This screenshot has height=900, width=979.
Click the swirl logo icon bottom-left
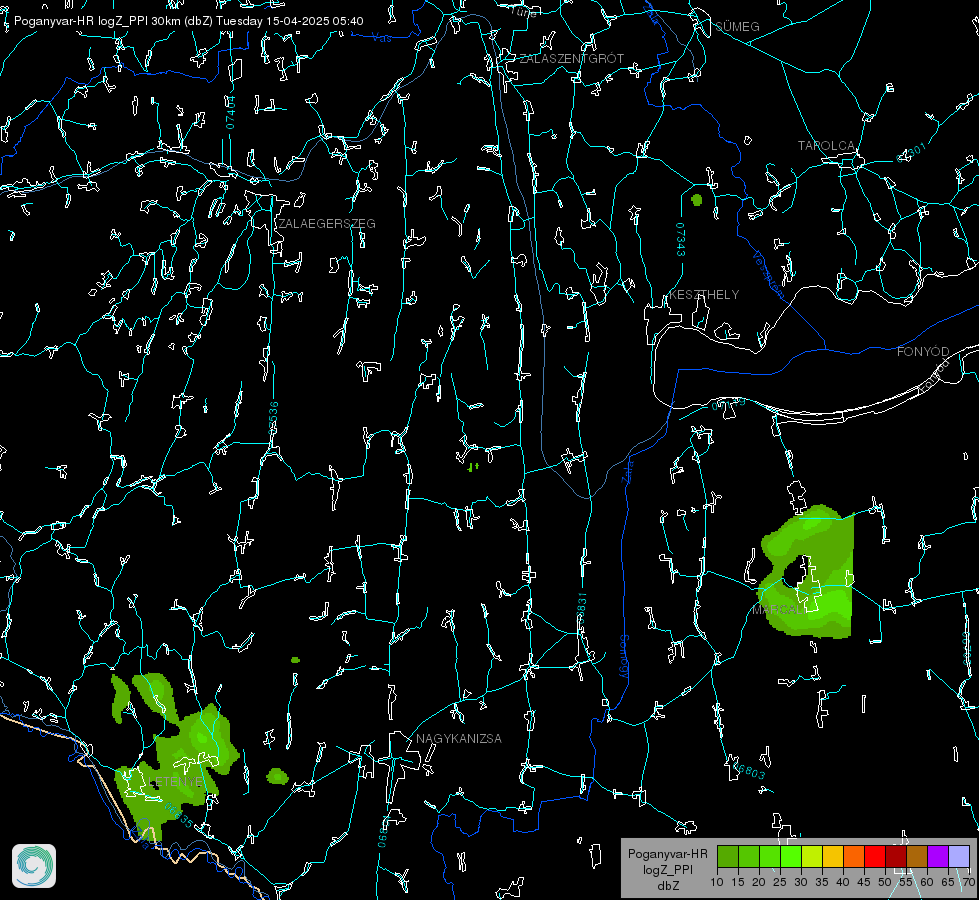point(34,866)
